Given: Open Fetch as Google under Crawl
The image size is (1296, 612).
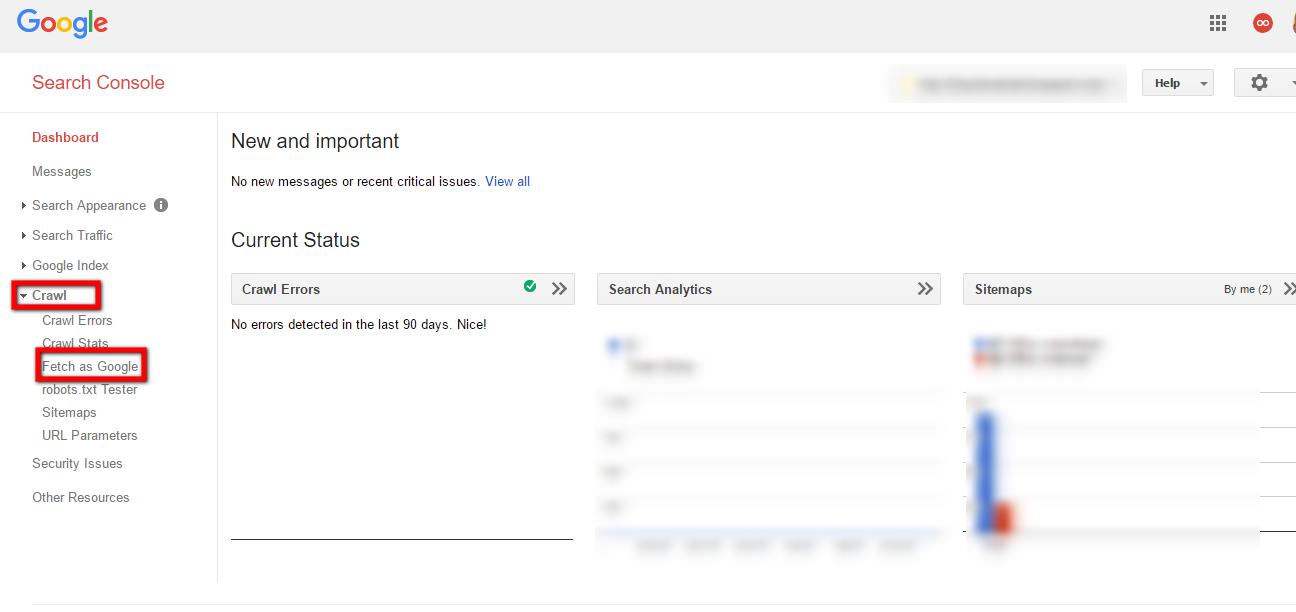Looking at the screenshot, I should [x=90, y=366].
